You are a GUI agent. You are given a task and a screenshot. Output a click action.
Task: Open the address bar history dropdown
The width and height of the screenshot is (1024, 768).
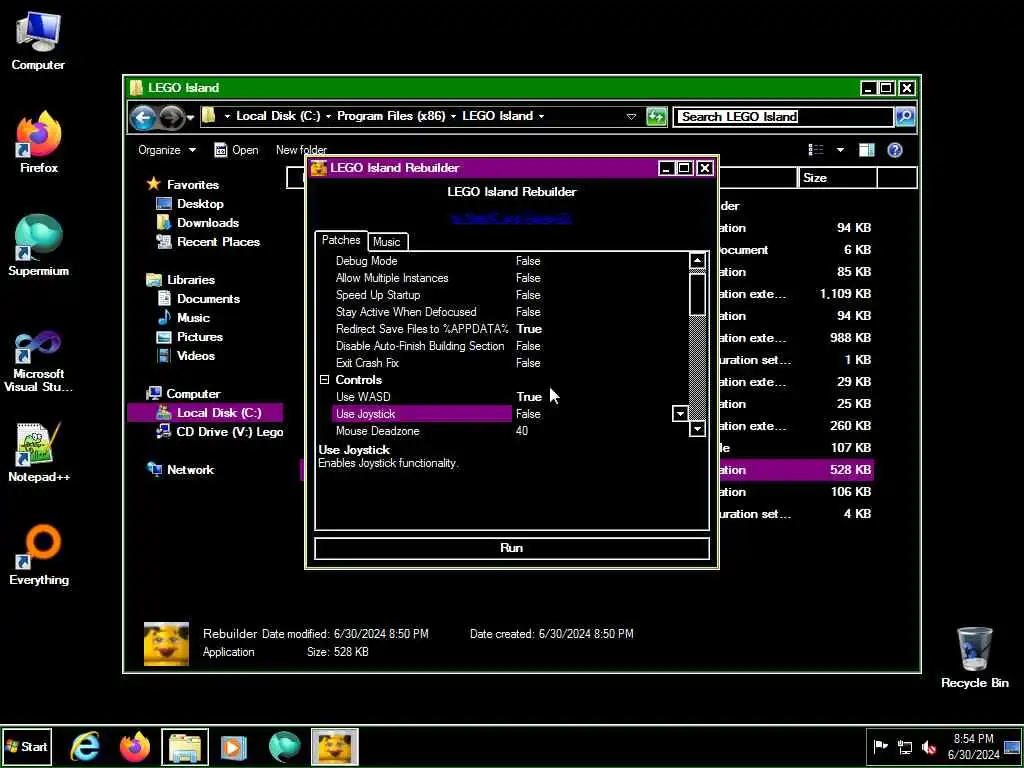pyautogui.click(x=631, y=117)
